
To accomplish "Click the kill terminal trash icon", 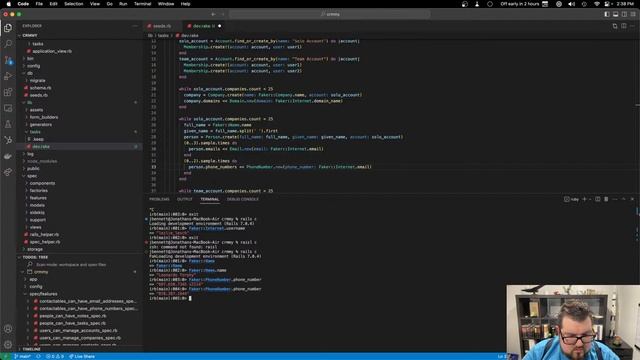I will coord(606,199).
